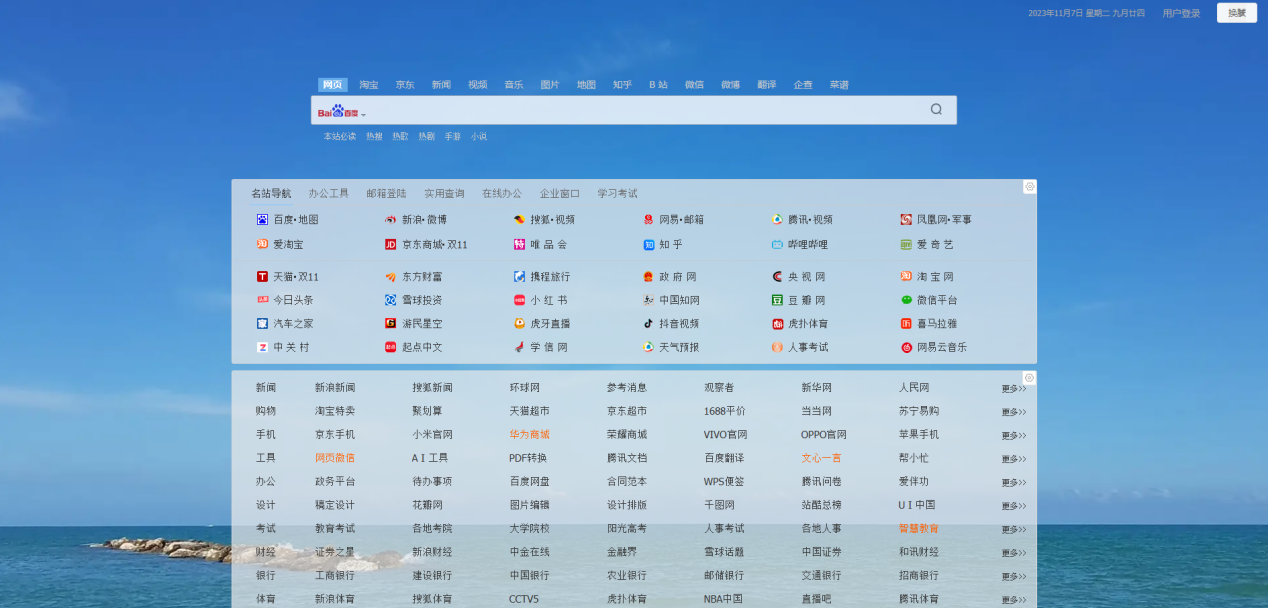Click the Government site (政府网) emblem icon
This screenshot has width=1268, height=608.
point(648,276)
